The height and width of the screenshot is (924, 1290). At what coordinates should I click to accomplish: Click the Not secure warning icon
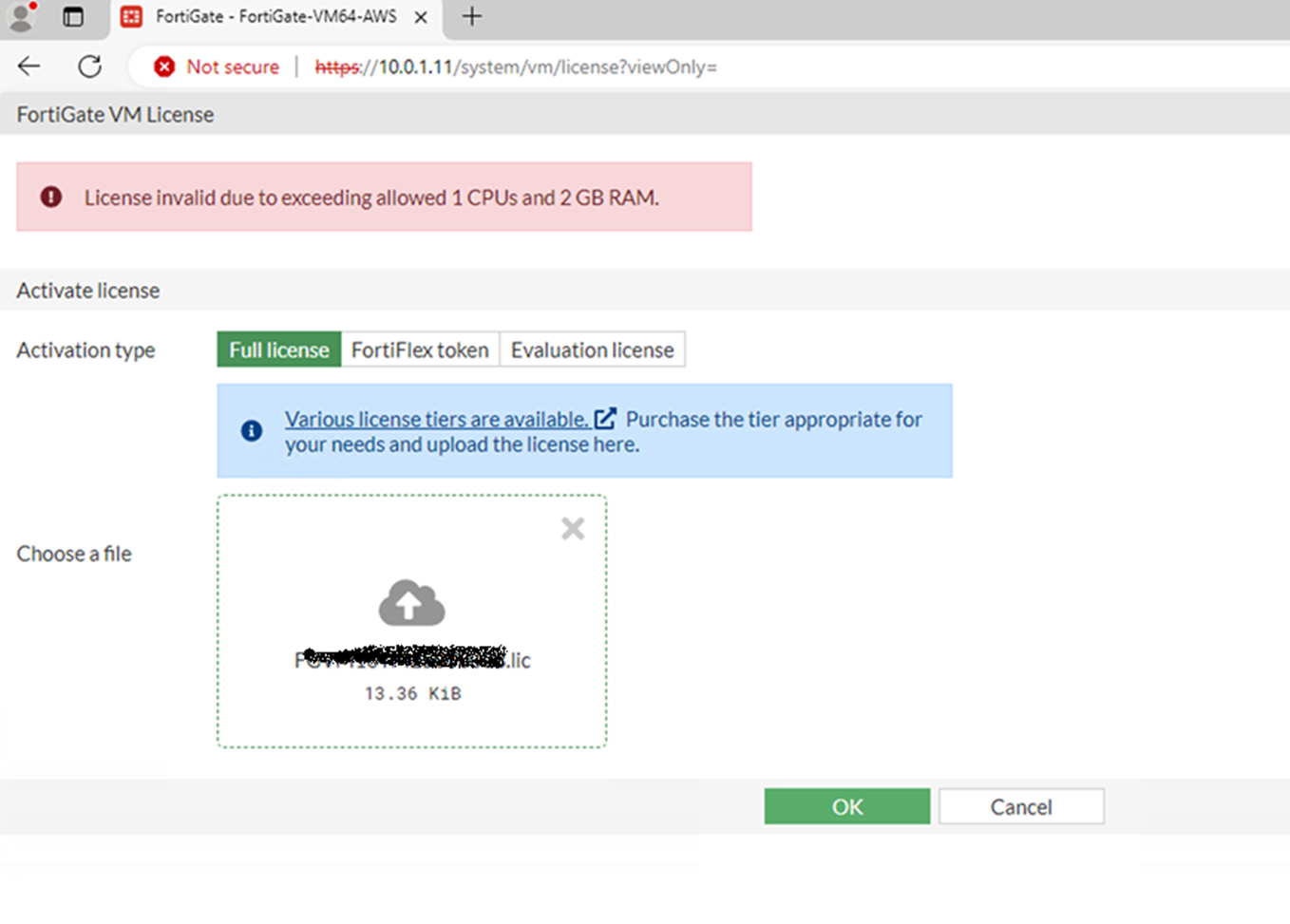pyautogui.click(x=164, y=66)
